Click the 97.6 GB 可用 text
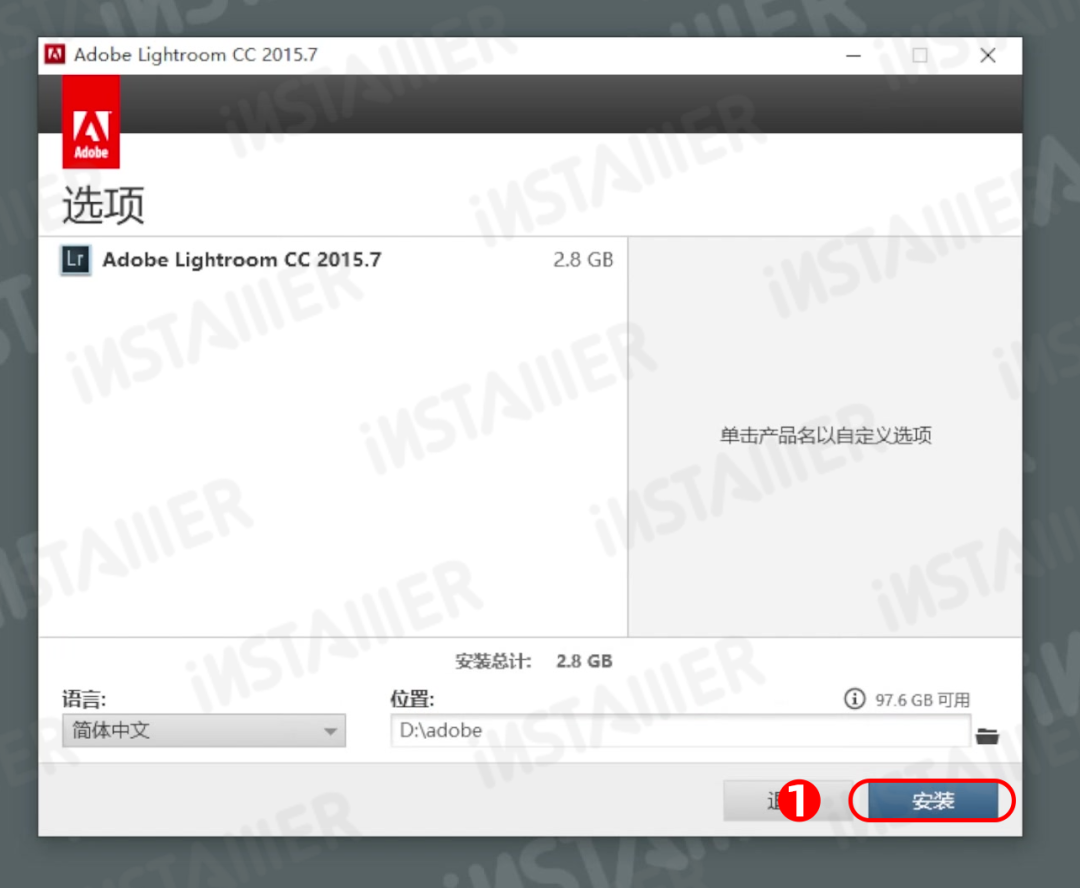The image size is (1080, 888). (x=922, y=700)
